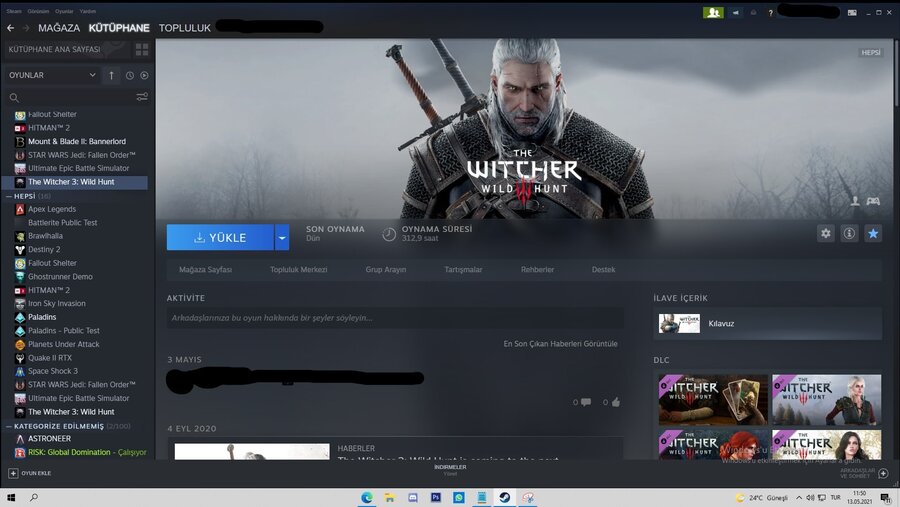Select Mount & Blade II: Bannerlord
Image resolution: width=900 pixels, height=507 pixels.
[x=76, y=141]
